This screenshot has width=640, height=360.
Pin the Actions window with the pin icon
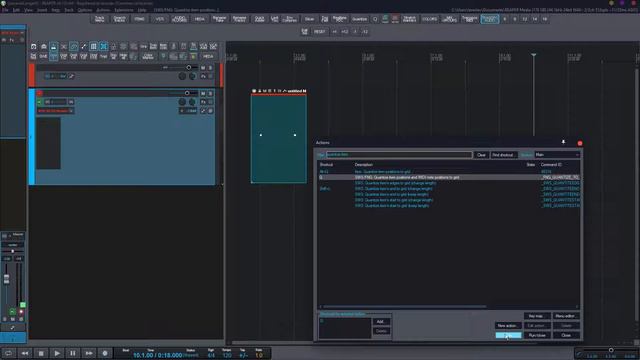563,142
